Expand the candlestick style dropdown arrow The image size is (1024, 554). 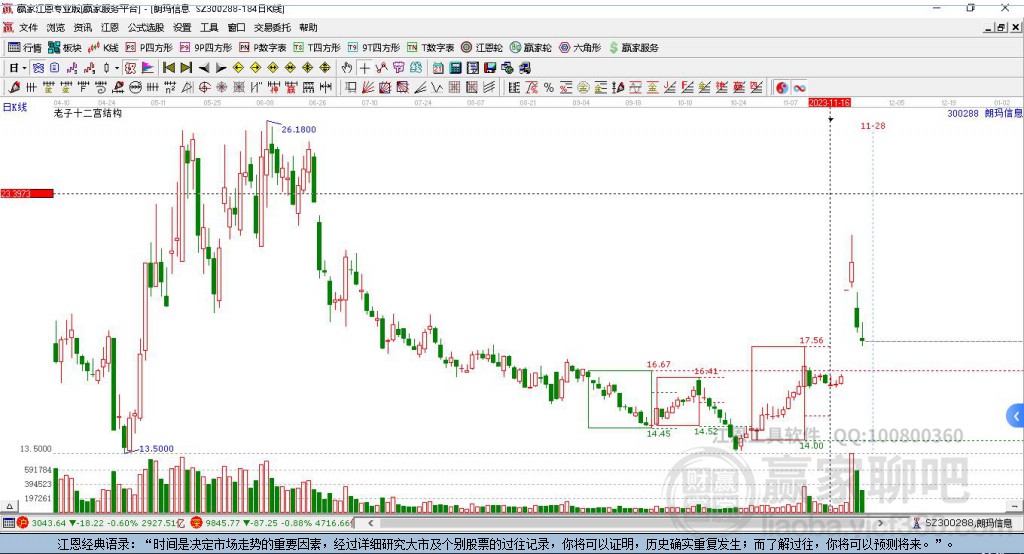[117, 68]
